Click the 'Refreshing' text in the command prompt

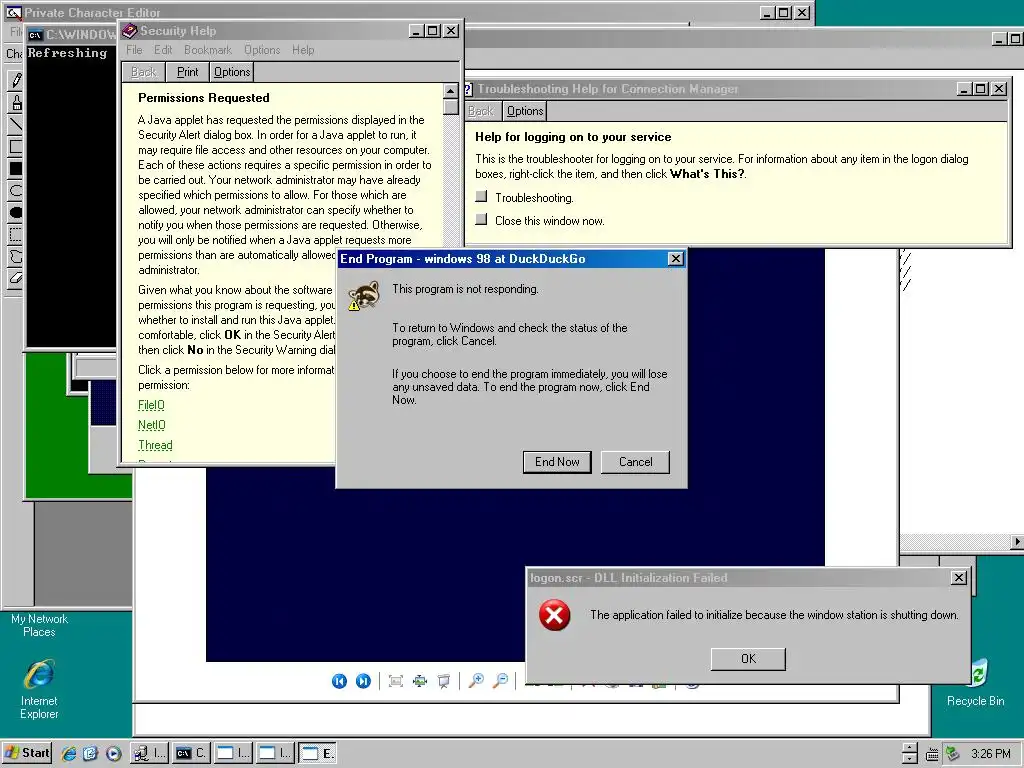(x=67, y=53)
